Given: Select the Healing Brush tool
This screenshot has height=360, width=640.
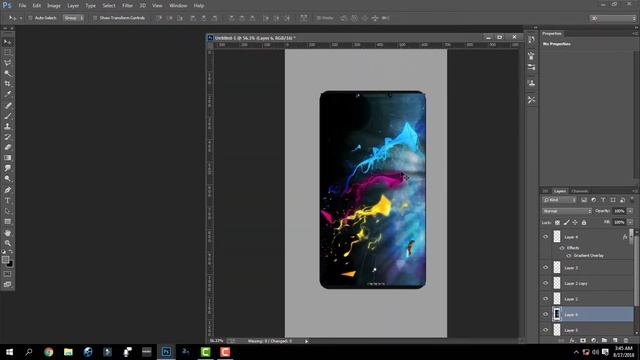Looking at the screenshot, I should pos(7,105).
